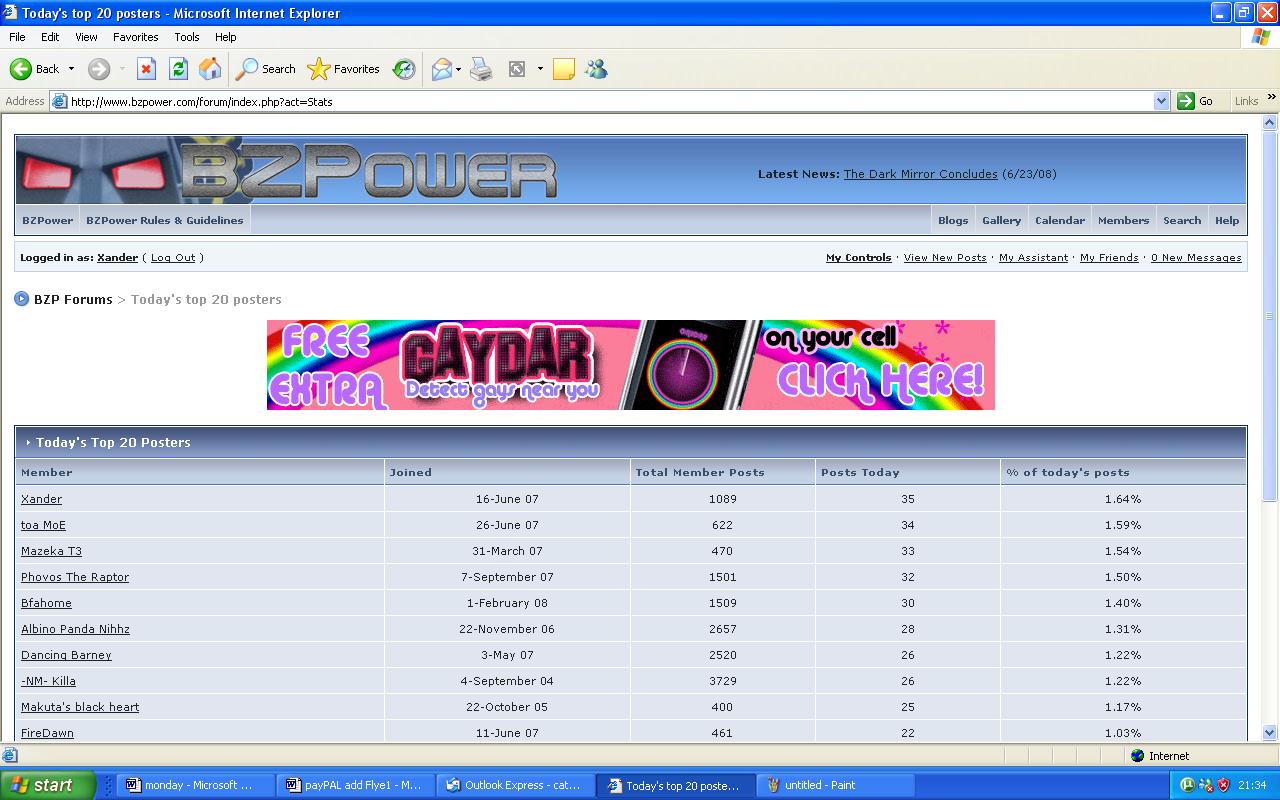Open the BZPower Rules & Guidelines link

pyautogui.click(x=165, y=220)
